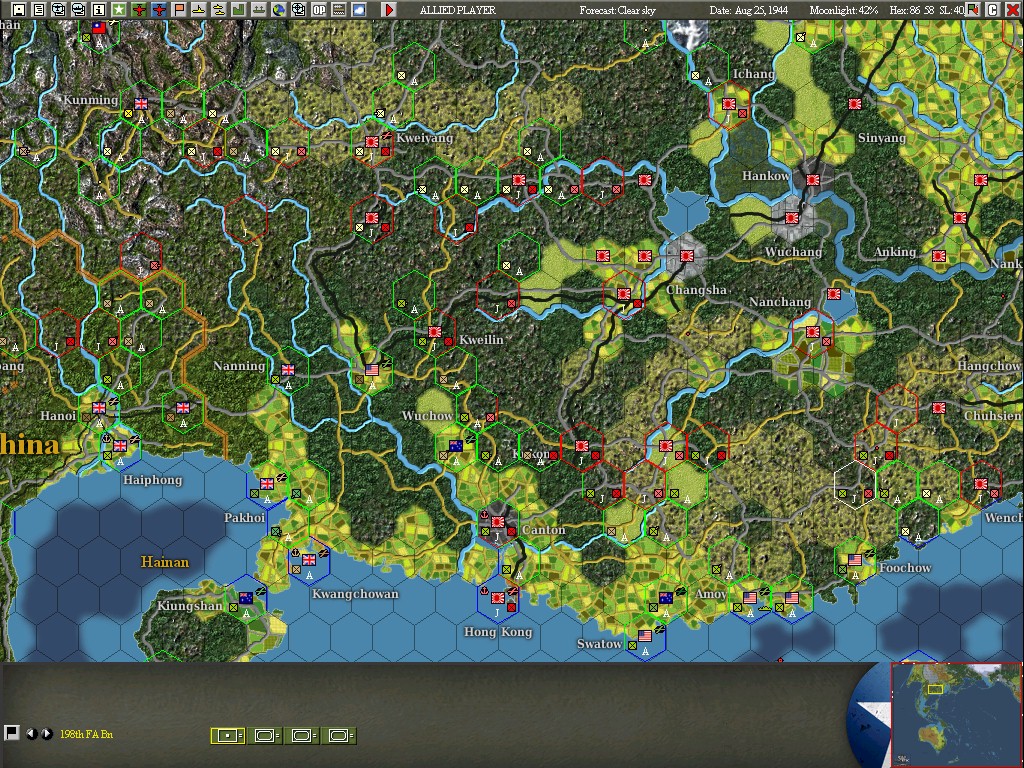Select the Australian unit west of Amoy

pos(666,598)
